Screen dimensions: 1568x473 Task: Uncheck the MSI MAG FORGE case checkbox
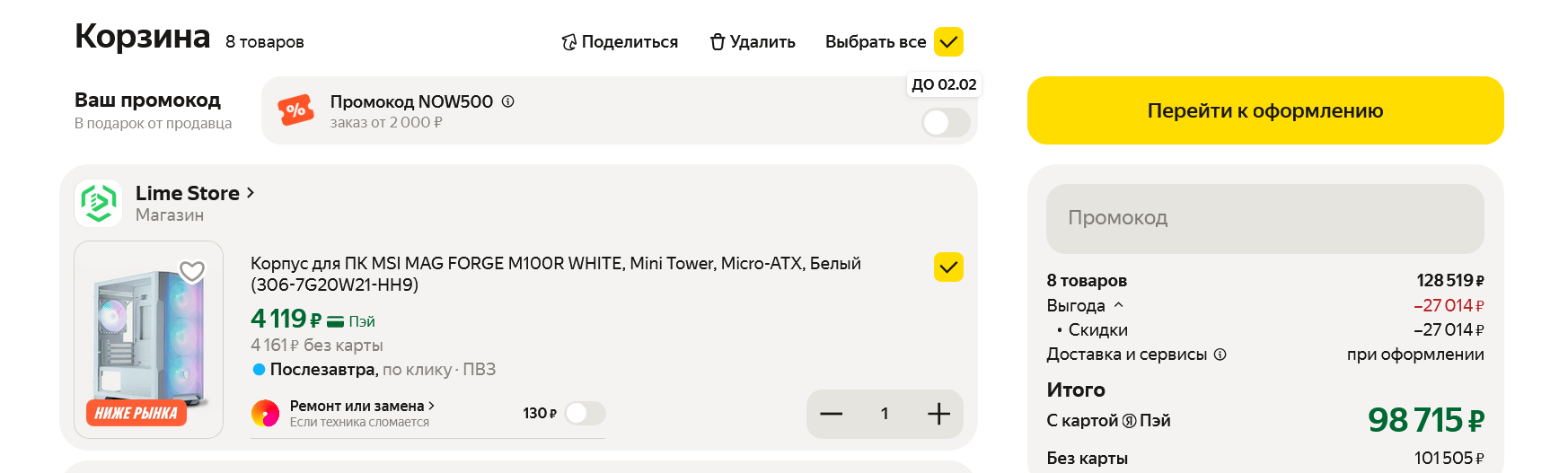pyautogui.click(x=948, y=267)
